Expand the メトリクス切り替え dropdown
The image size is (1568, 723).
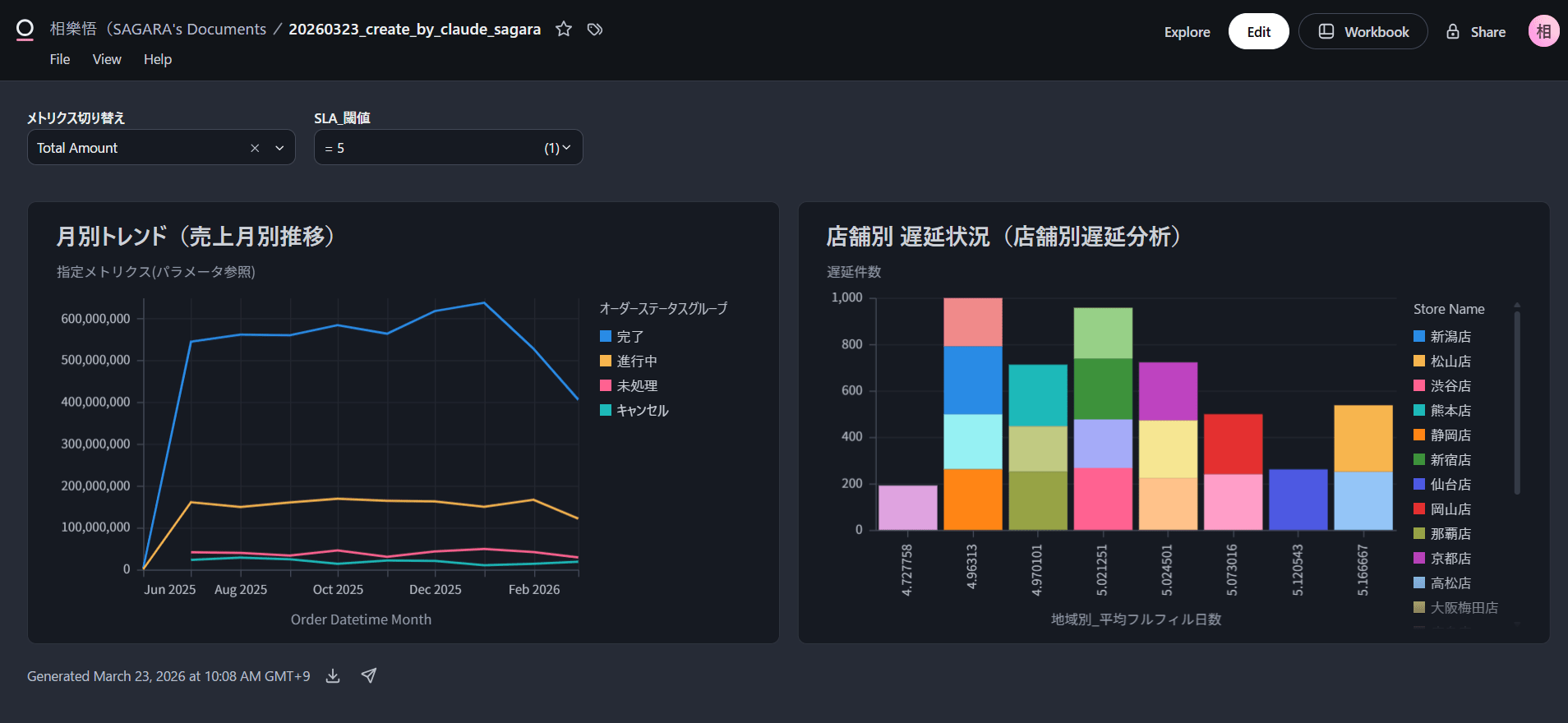[279, 148]
